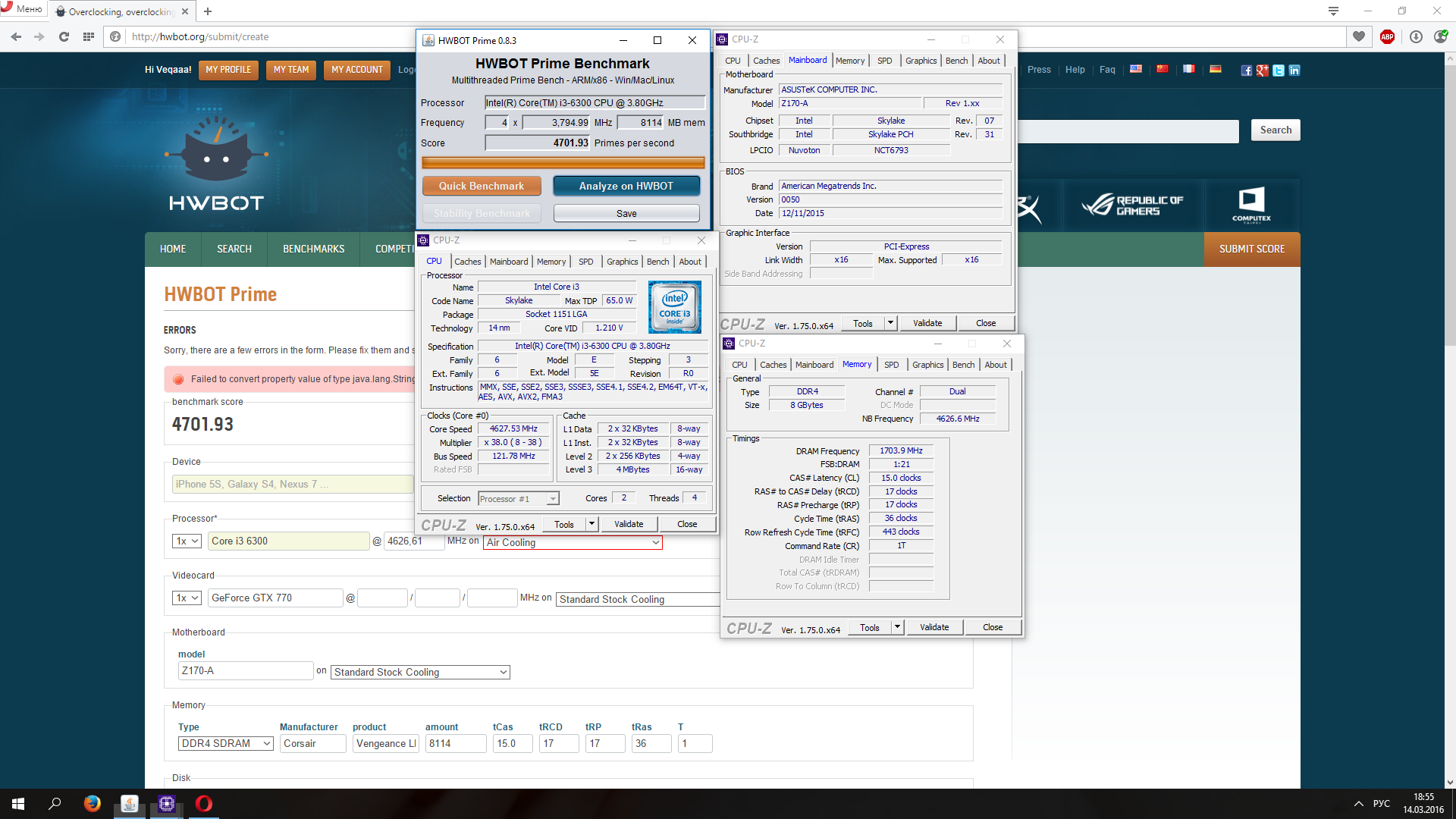Image resolution: width=1456 pixels, height=819 pixels.
Task: Expand Tools arrow in CPU-Z CPU window
Action: tap(591, 524)
